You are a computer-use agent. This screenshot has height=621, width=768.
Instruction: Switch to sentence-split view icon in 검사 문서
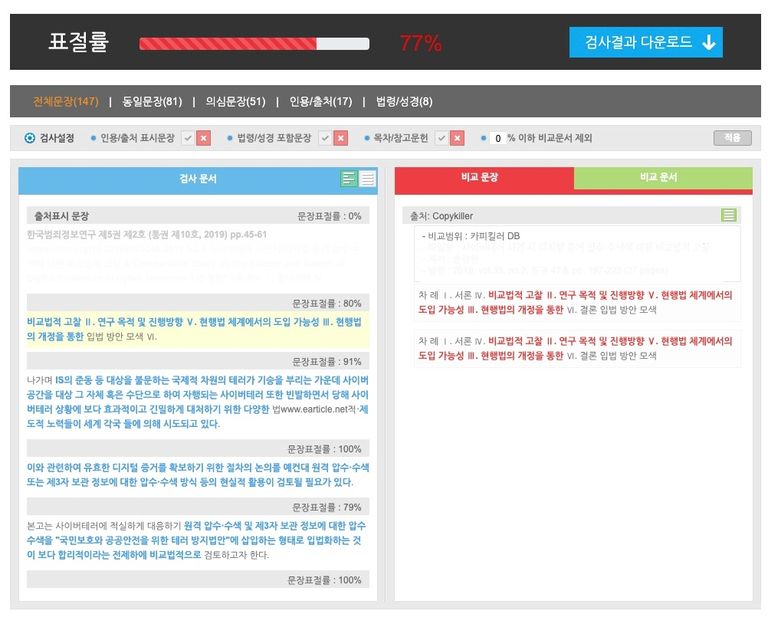point(349,178)
